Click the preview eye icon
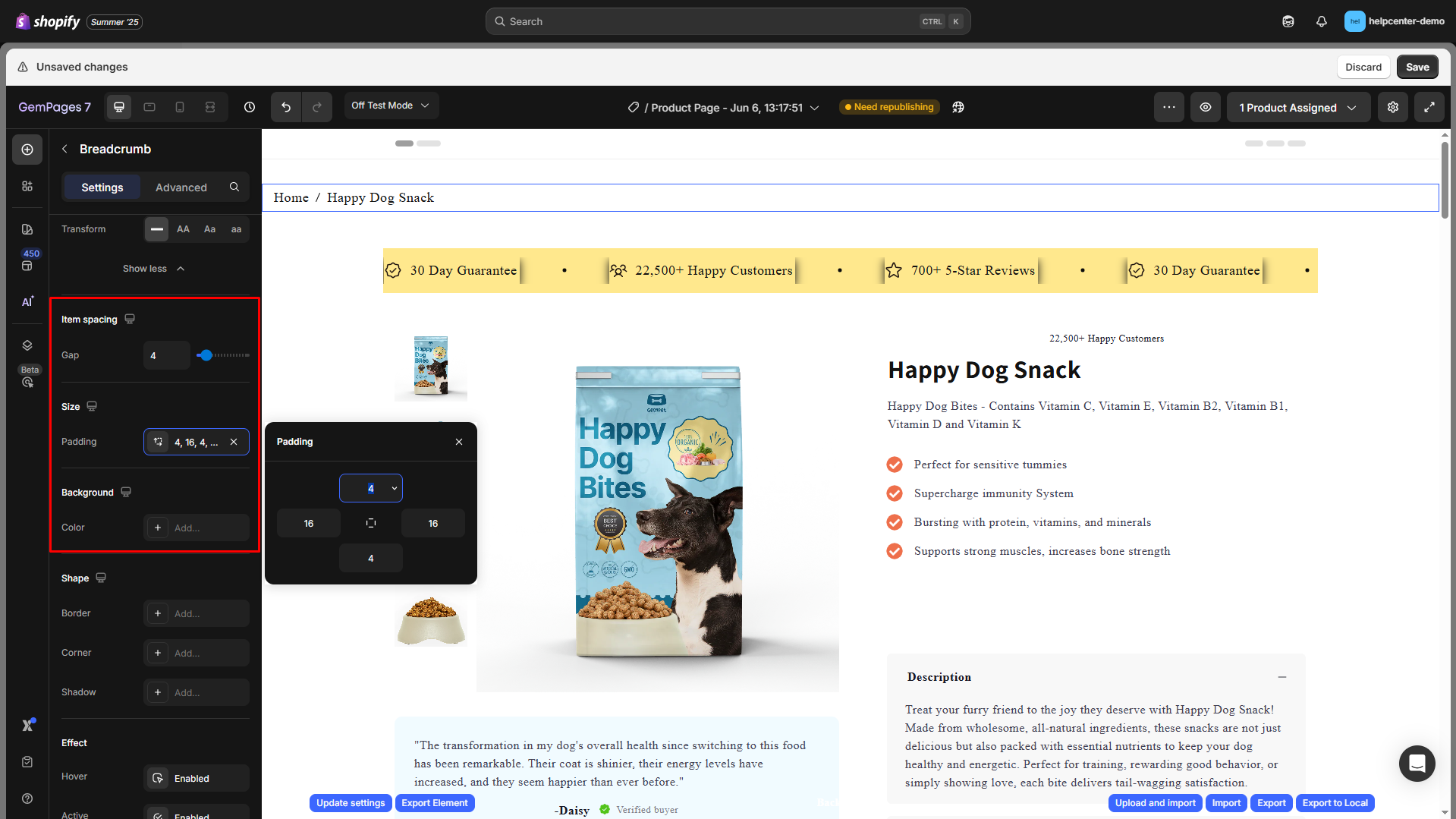Image resolution: width=1456 pixels, height=819 pixels. 1205,107
